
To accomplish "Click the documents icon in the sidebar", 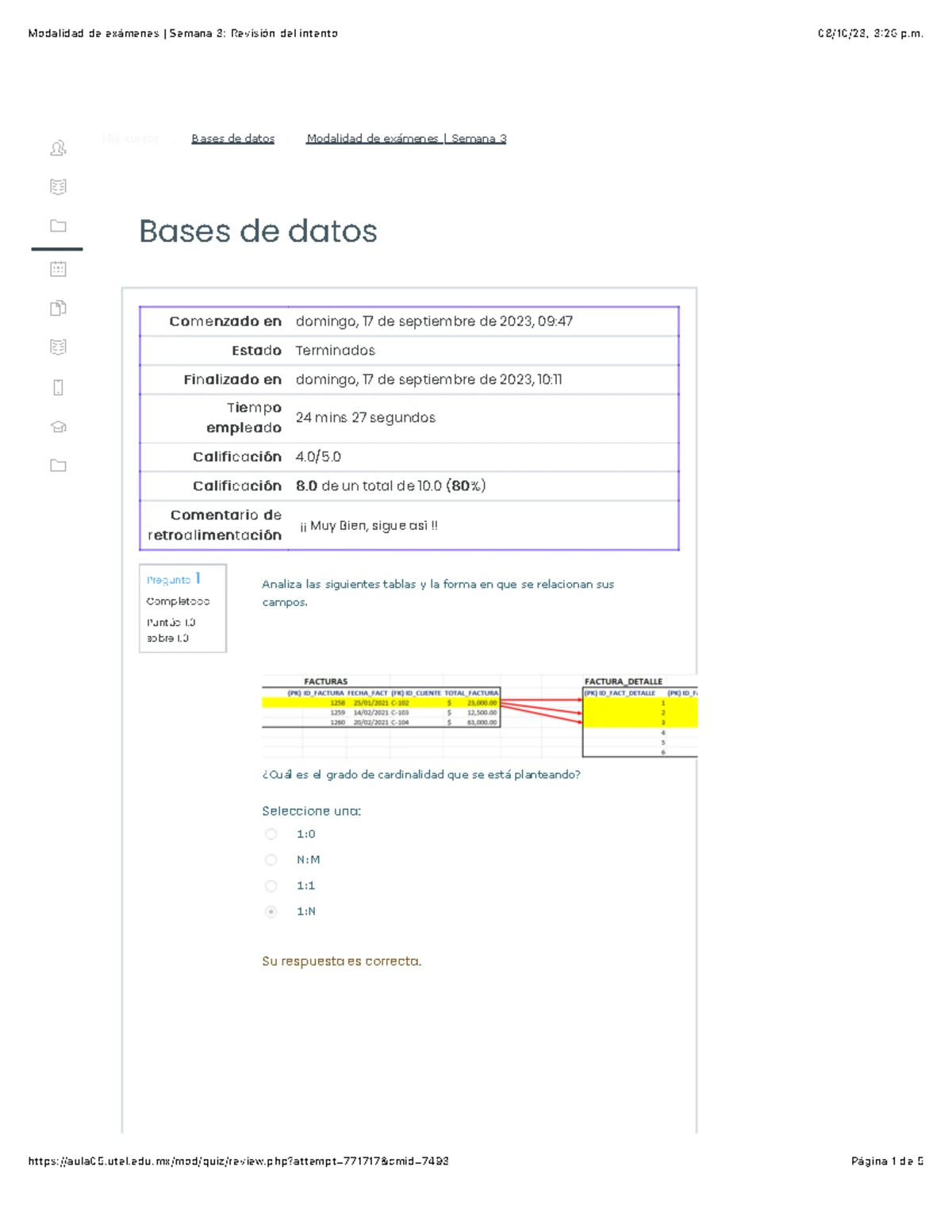I will [59, 308].
